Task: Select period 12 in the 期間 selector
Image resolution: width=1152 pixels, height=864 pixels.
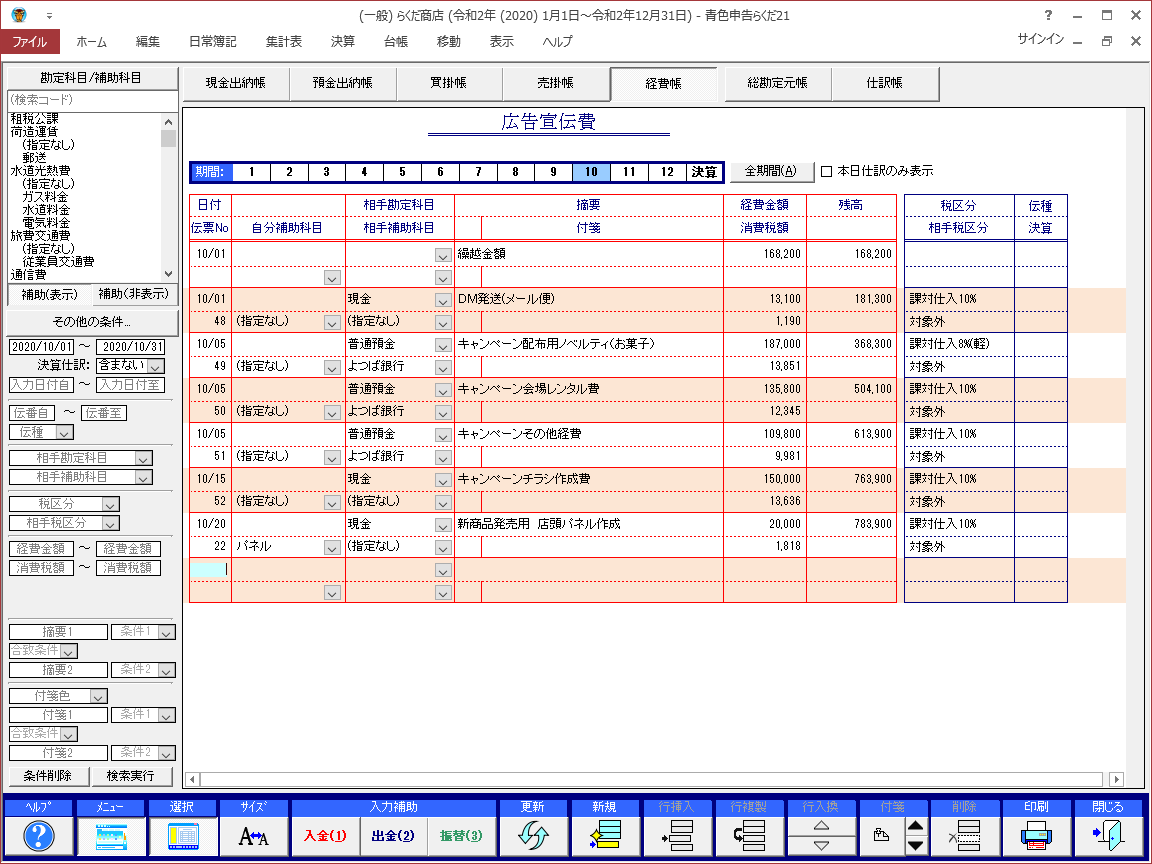Action: [667, 172]
